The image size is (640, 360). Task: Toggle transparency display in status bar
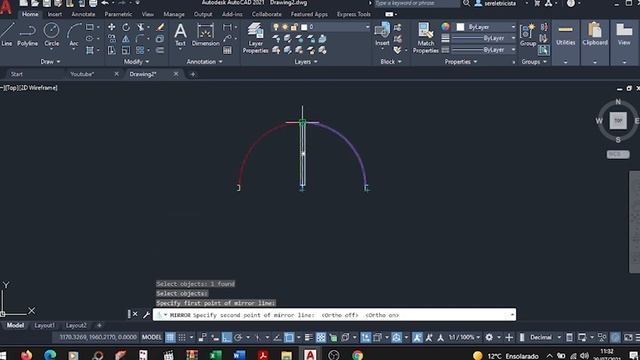tap(321, 337)
